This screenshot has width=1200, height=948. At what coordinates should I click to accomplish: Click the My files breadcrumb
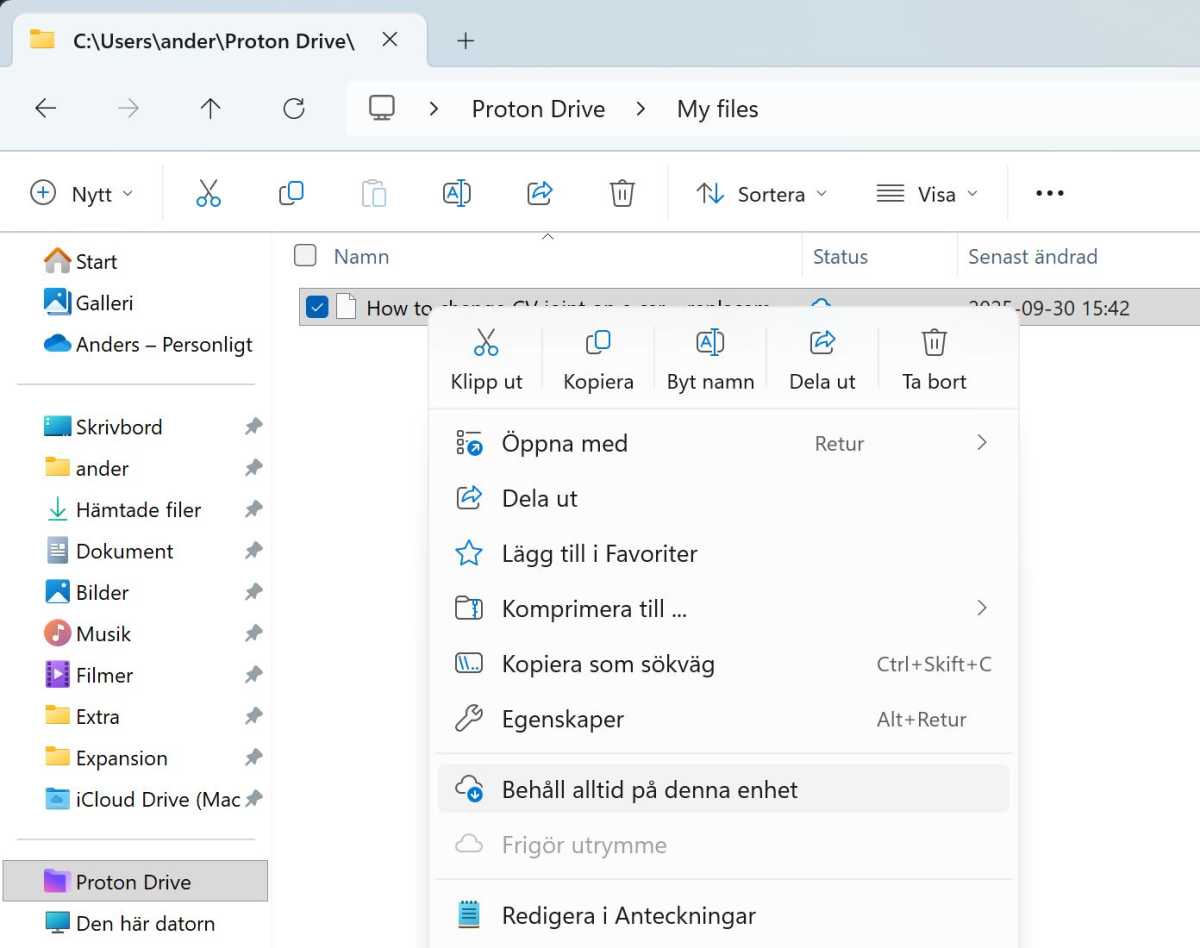[x=717, y=109]
